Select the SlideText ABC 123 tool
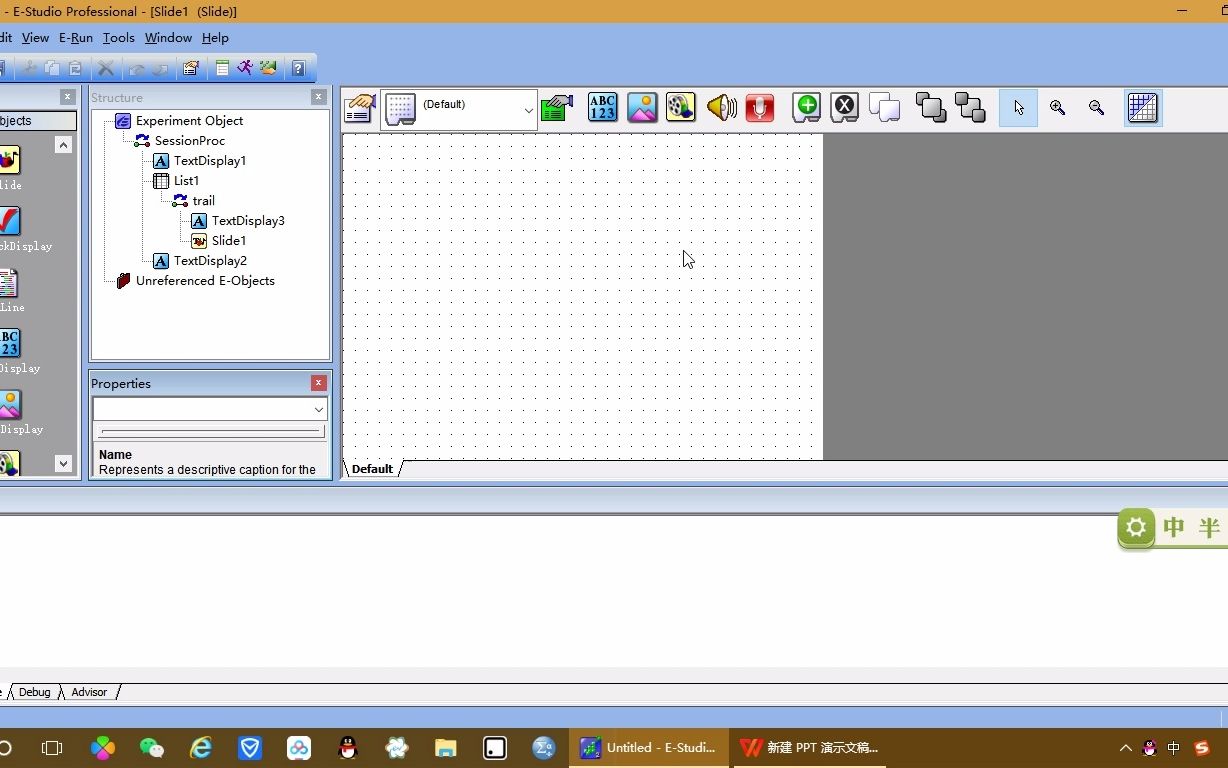This screenshot has height=768, width=1228. pyautogui.click(x=603, y=108)
